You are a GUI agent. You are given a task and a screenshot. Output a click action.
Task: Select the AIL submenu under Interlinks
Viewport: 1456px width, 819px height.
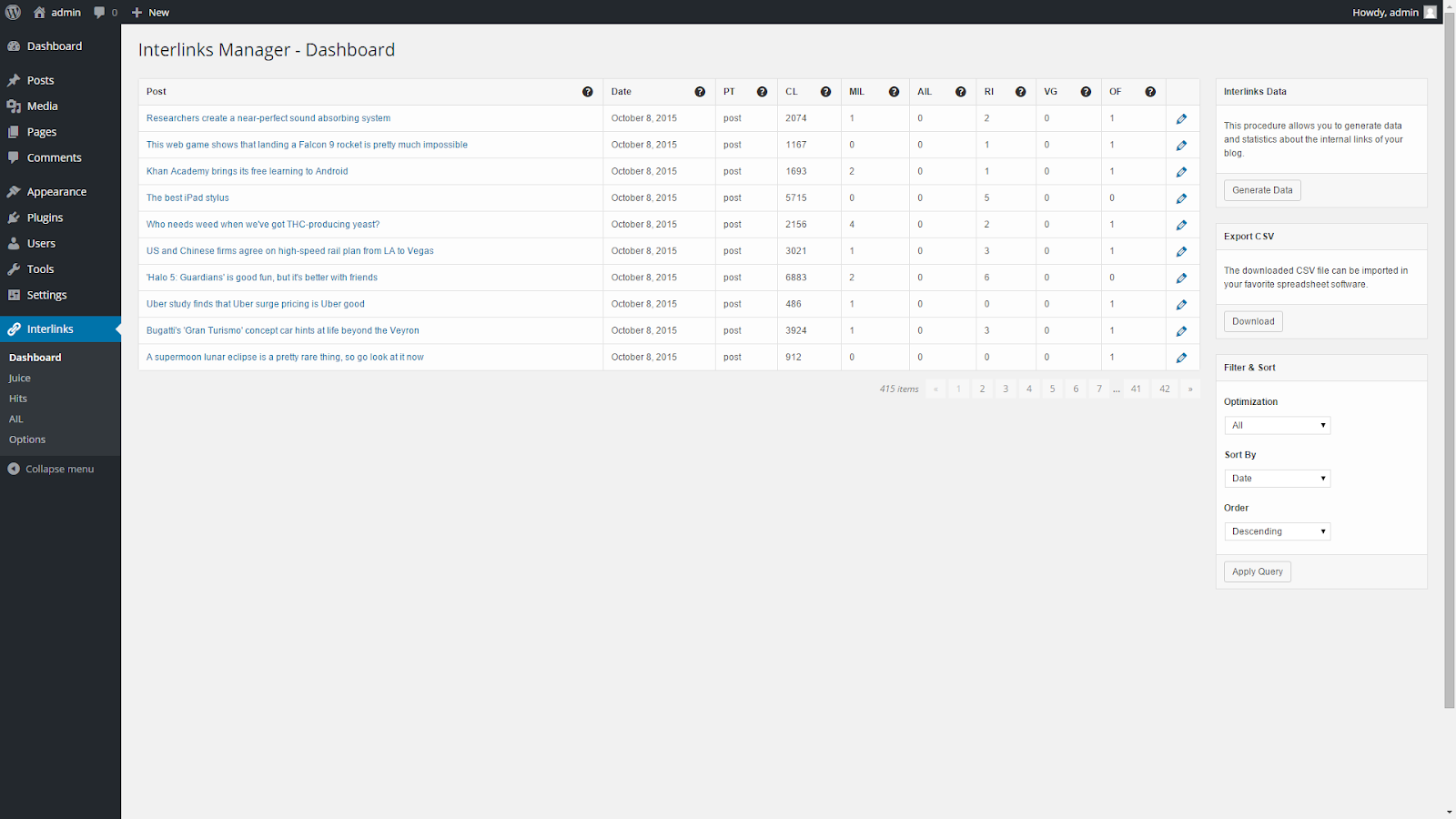point(16,420)
